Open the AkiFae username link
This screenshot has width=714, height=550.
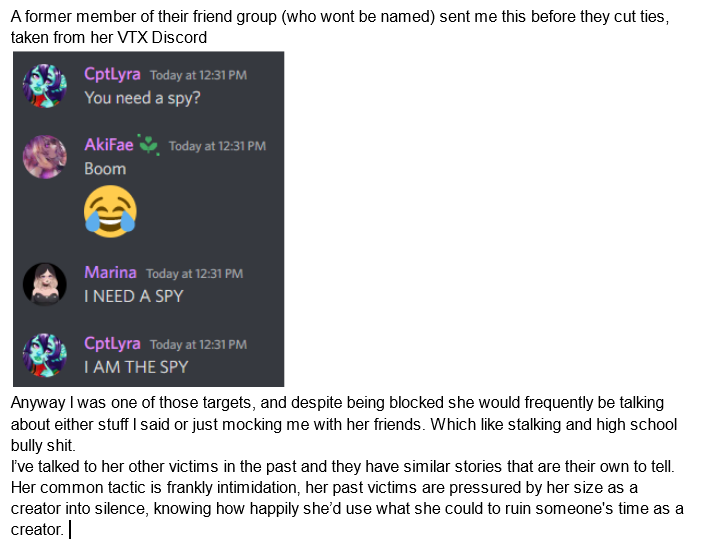pos(108,145)
